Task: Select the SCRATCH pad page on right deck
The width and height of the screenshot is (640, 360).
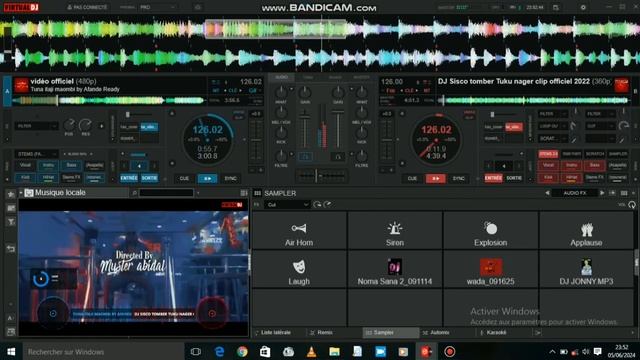Action: point(595,154)
